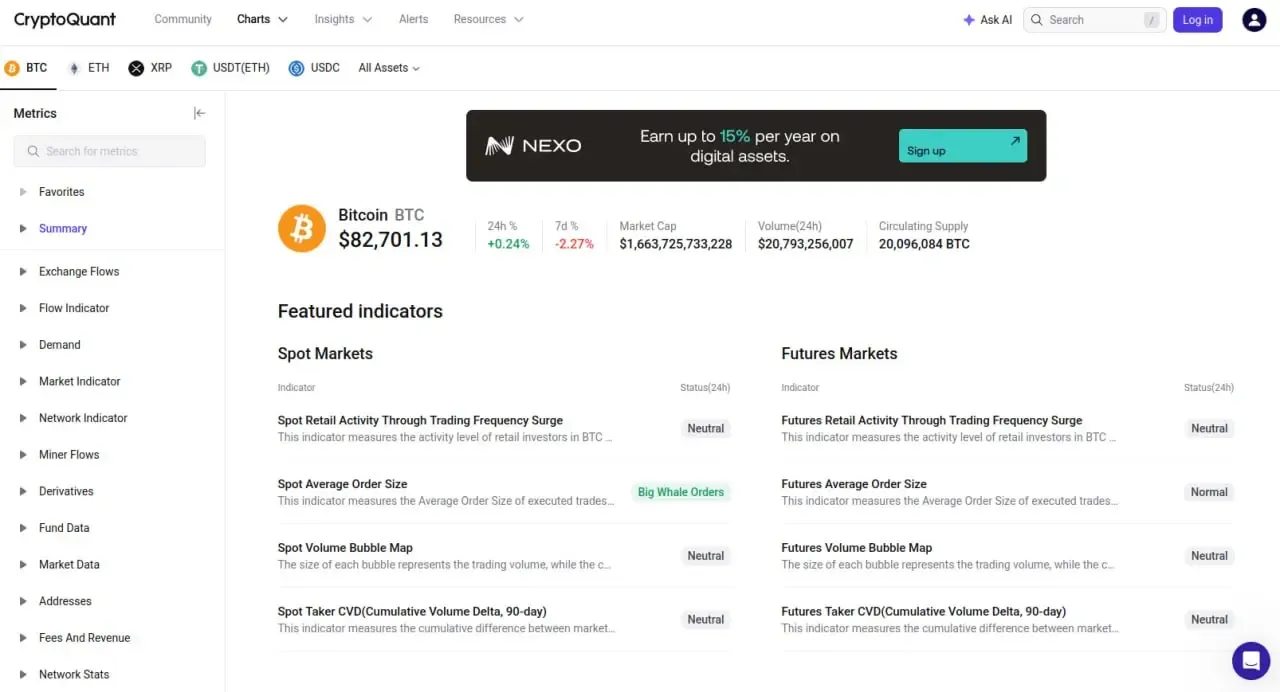Select the USDT(ETH) coin icon
The image size is (1280, 692).
(x=199, y=68)
